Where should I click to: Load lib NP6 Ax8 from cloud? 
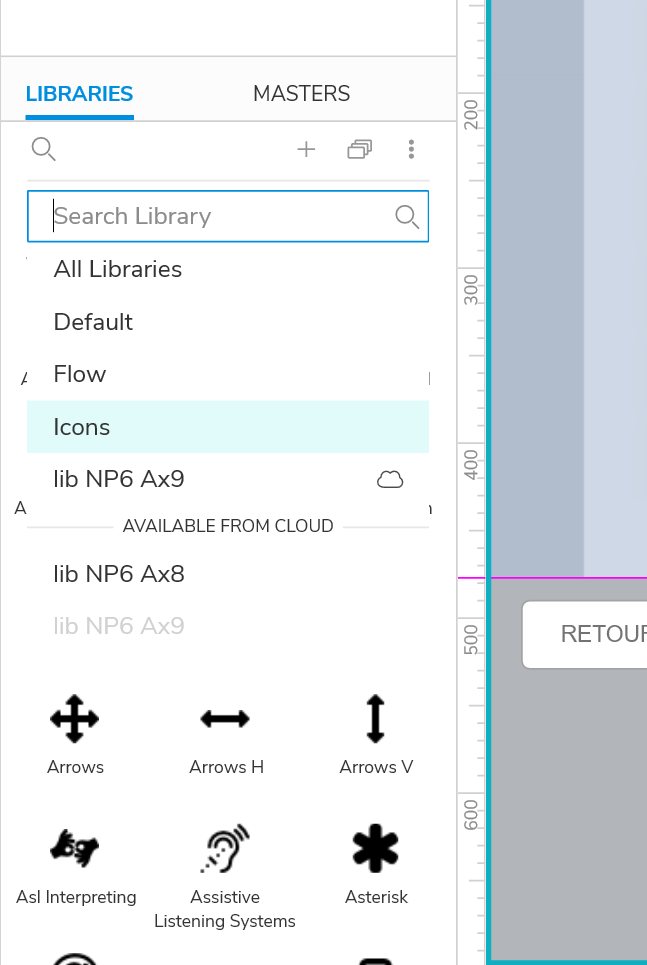pos(119,574)
